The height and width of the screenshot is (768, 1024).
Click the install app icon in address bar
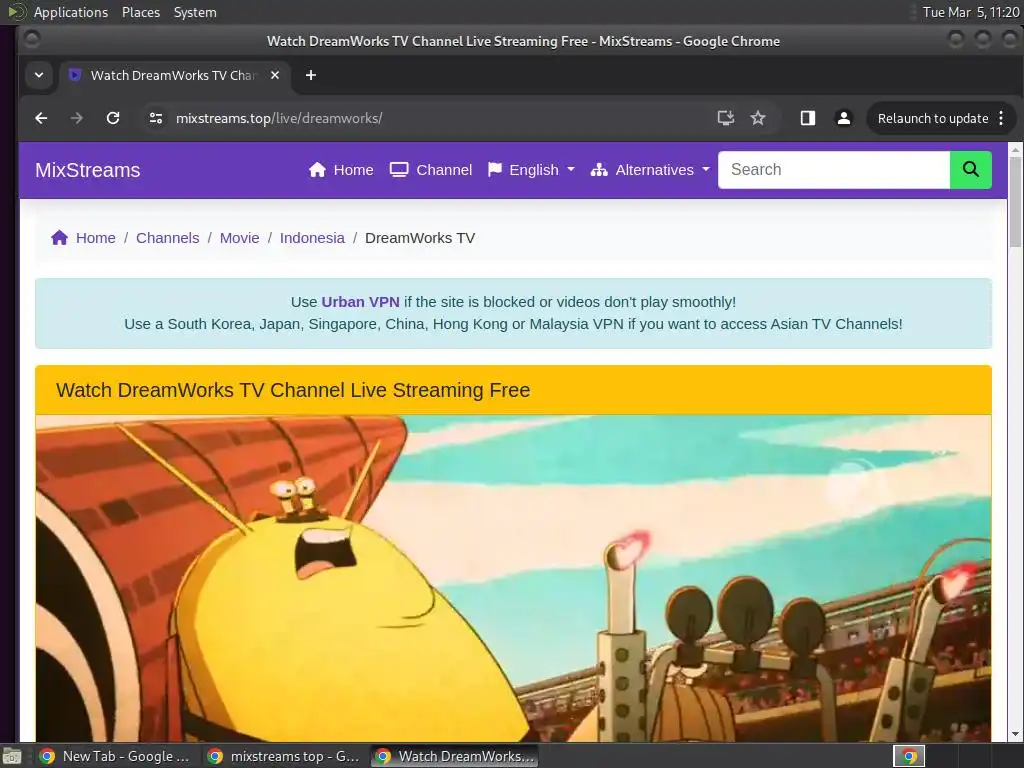(x=726, y=118)
